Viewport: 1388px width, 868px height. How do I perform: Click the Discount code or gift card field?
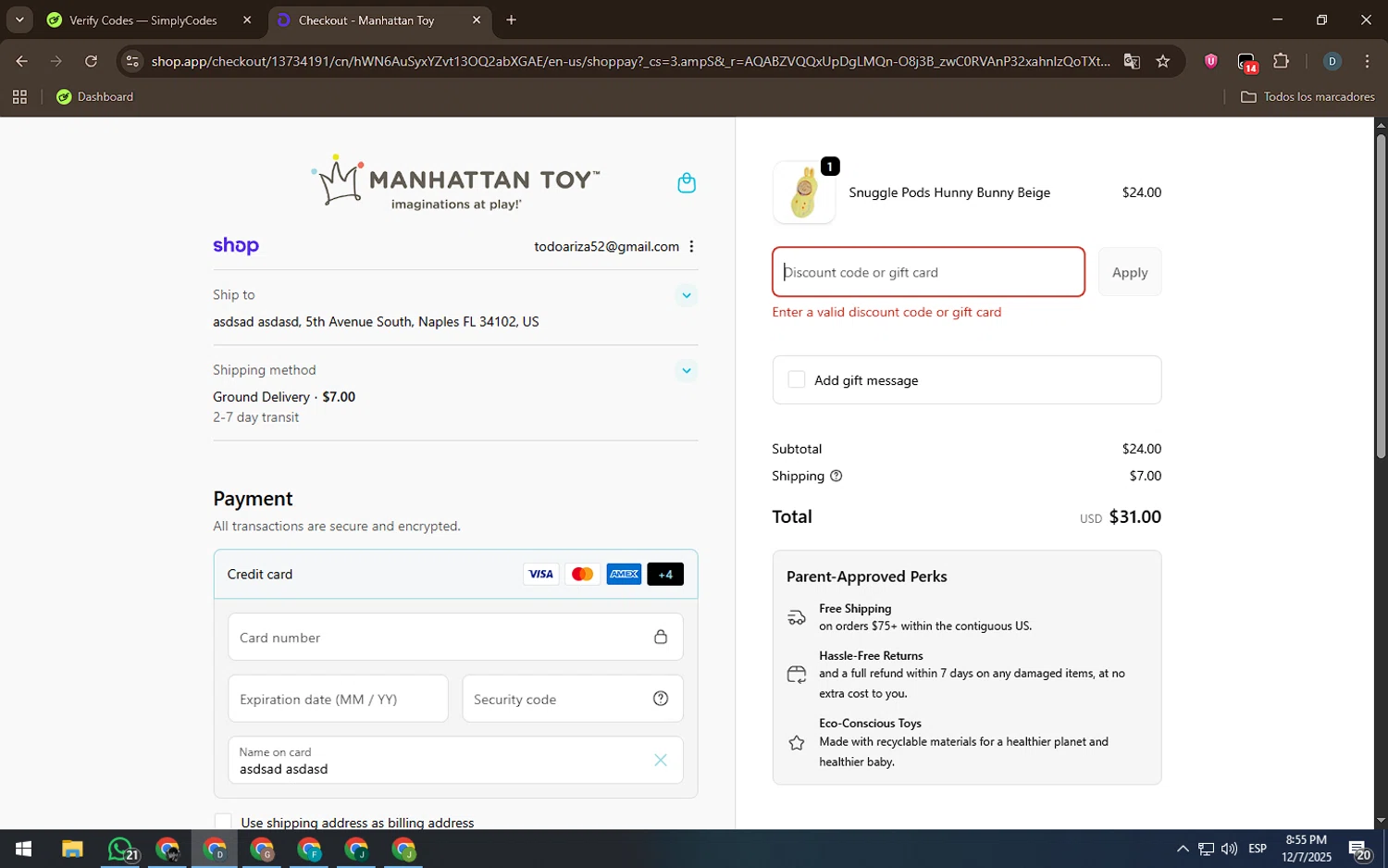click(x=928, y=272)
